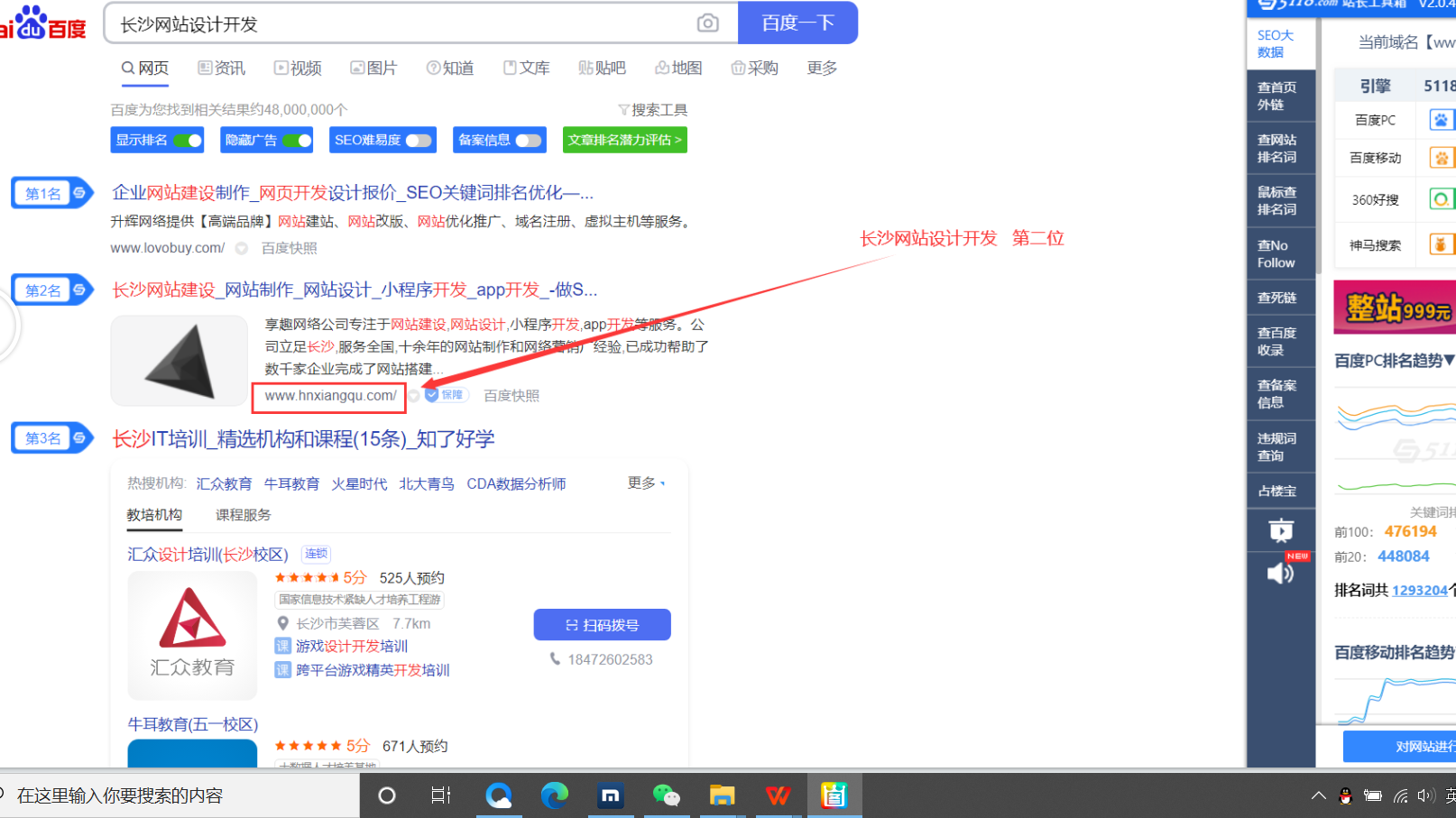Switch to the 文库 tab
This screenshot has height=818, width=1456.
[526, 69]
